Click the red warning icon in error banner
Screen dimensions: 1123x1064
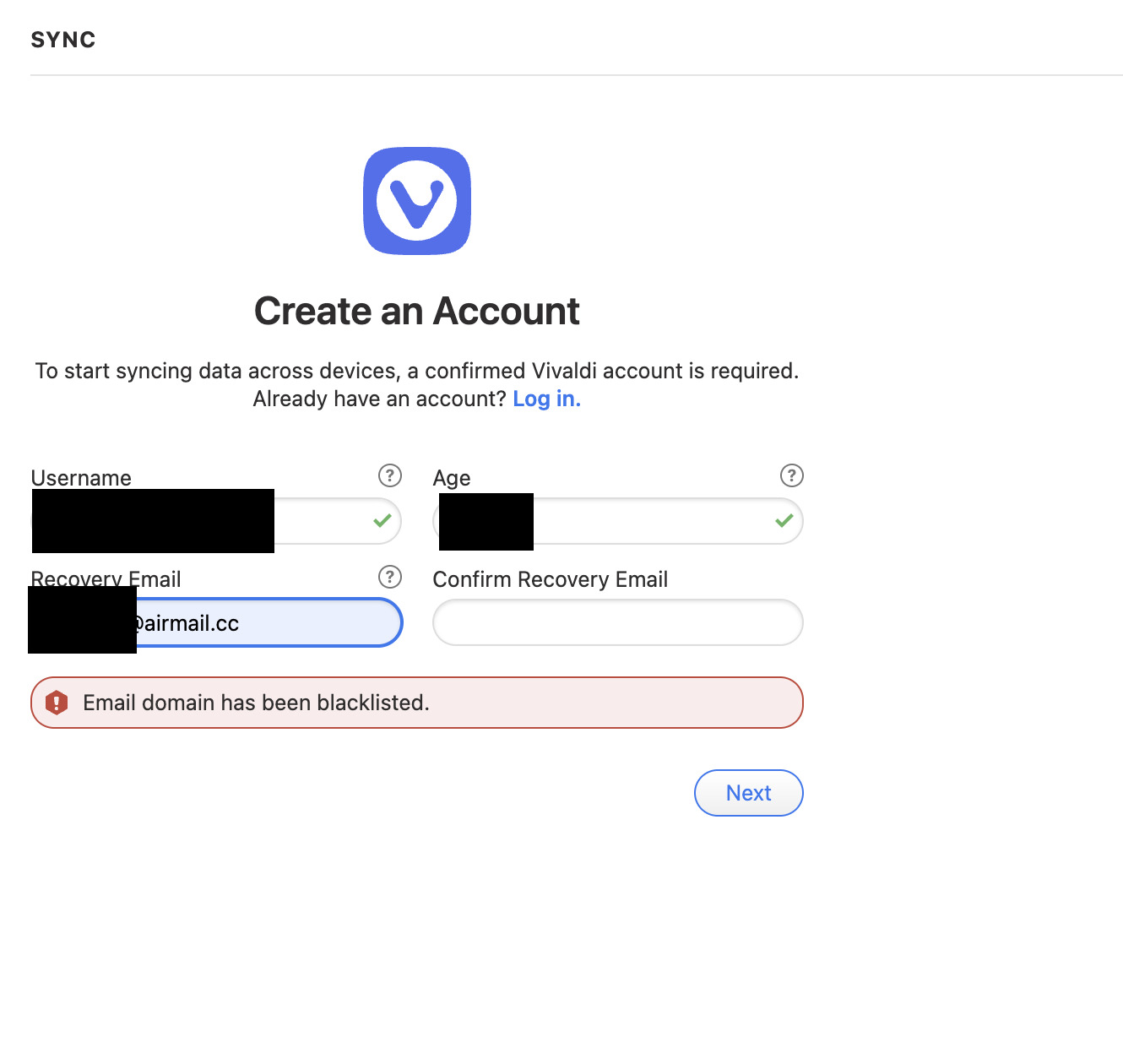pos(57,703)
